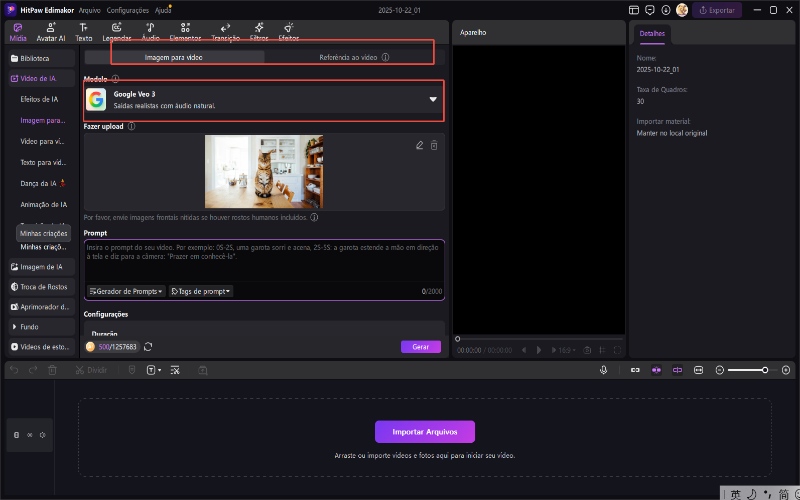800x500 pixels.
Task: Click the Gerar button
Action: [420, 347]
